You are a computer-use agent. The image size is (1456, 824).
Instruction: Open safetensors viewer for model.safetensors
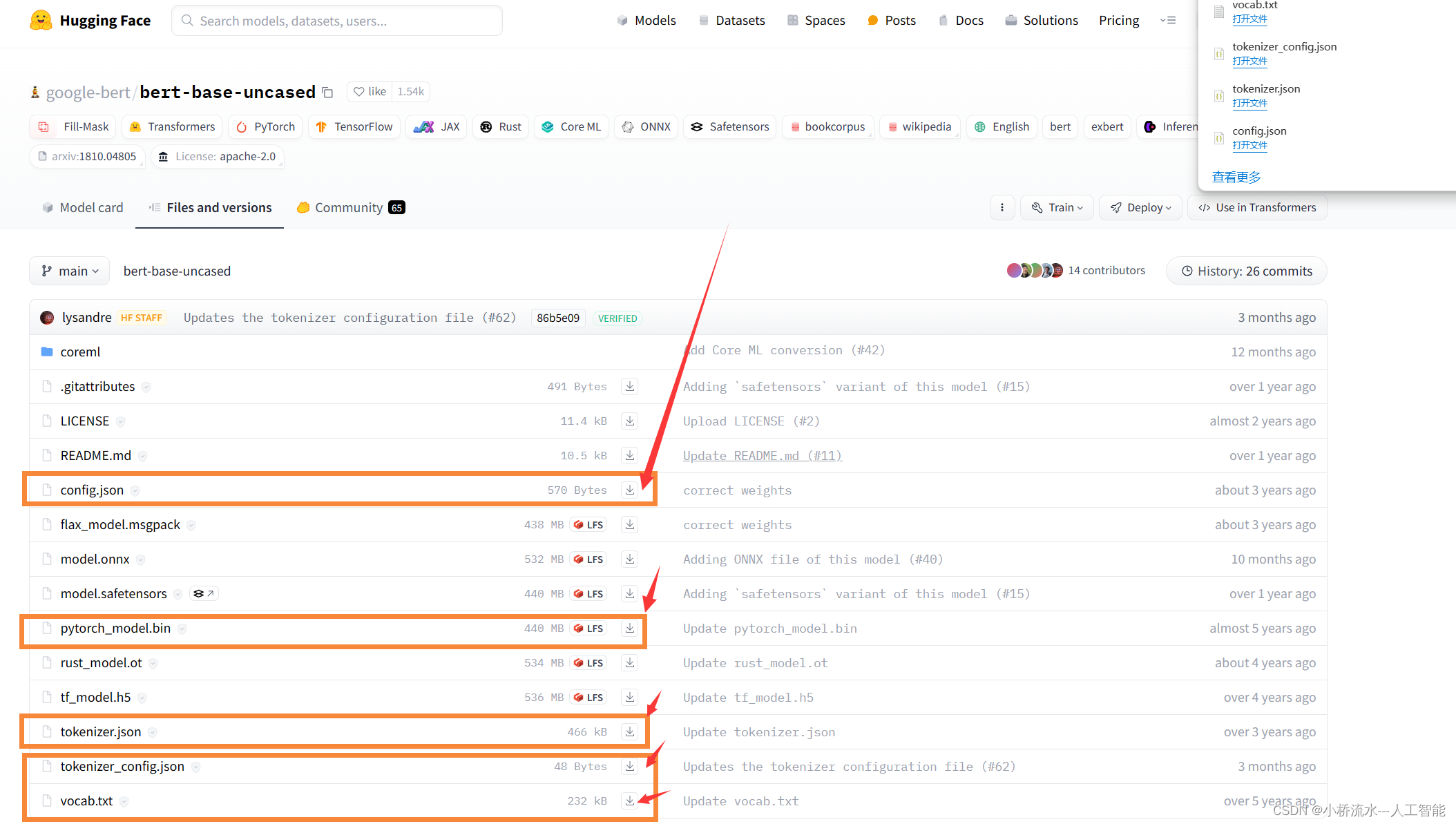[204, 593]
